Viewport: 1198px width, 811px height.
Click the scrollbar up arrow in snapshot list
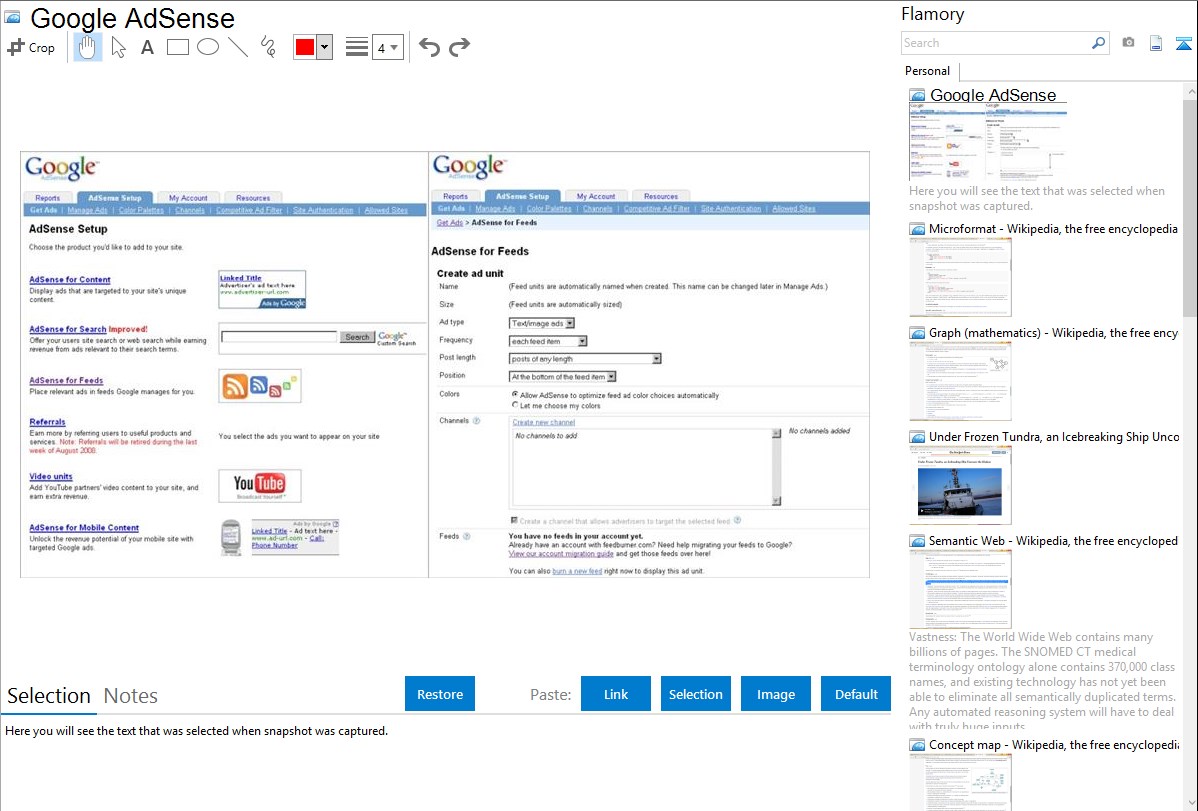1190,91
